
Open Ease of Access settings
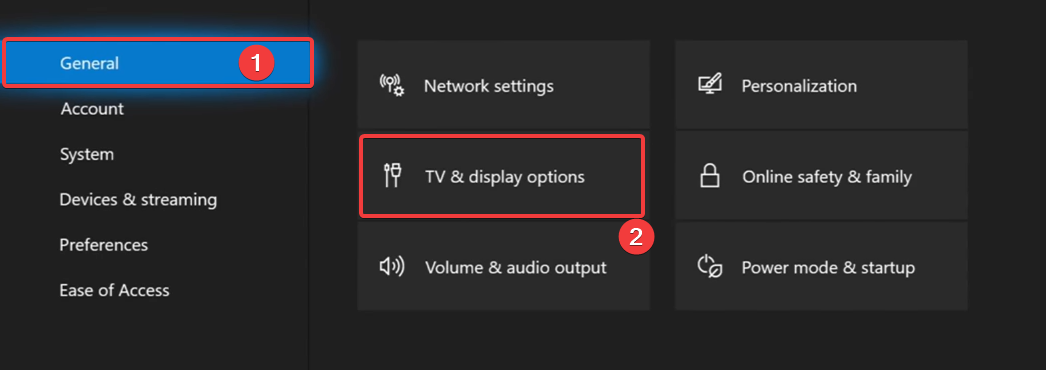tap(114, 290)
